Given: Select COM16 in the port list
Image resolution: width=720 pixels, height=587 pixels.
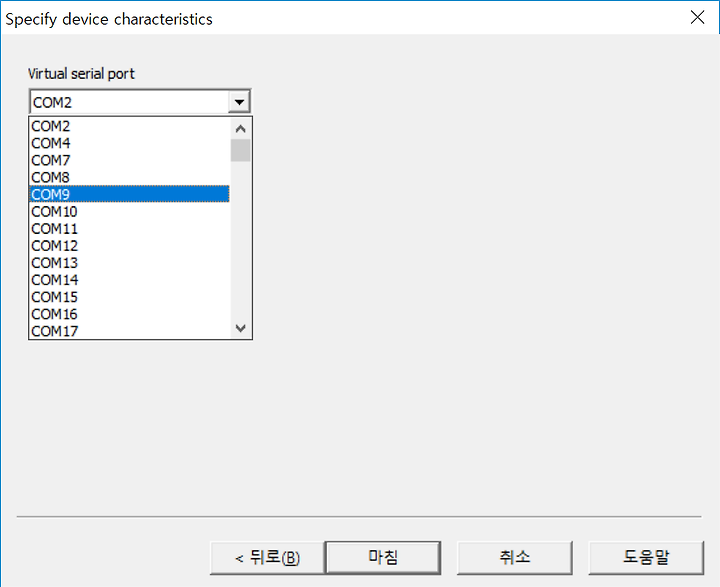Looking at the screenshot, I should pyautogui.click(x=129, y=314).
